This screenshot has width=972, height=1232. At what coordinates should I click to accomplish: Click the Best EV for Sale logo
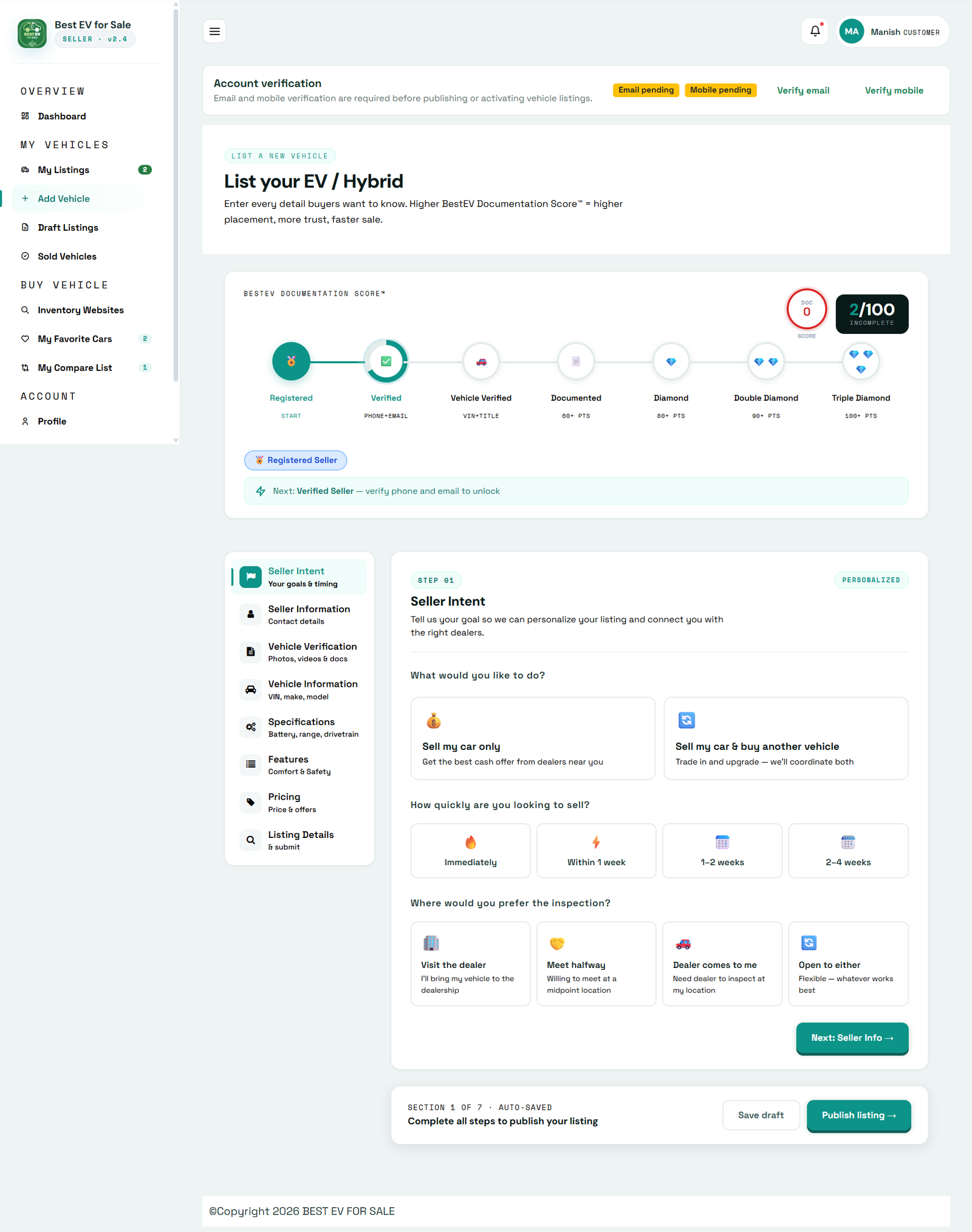(x=32, y=33)
